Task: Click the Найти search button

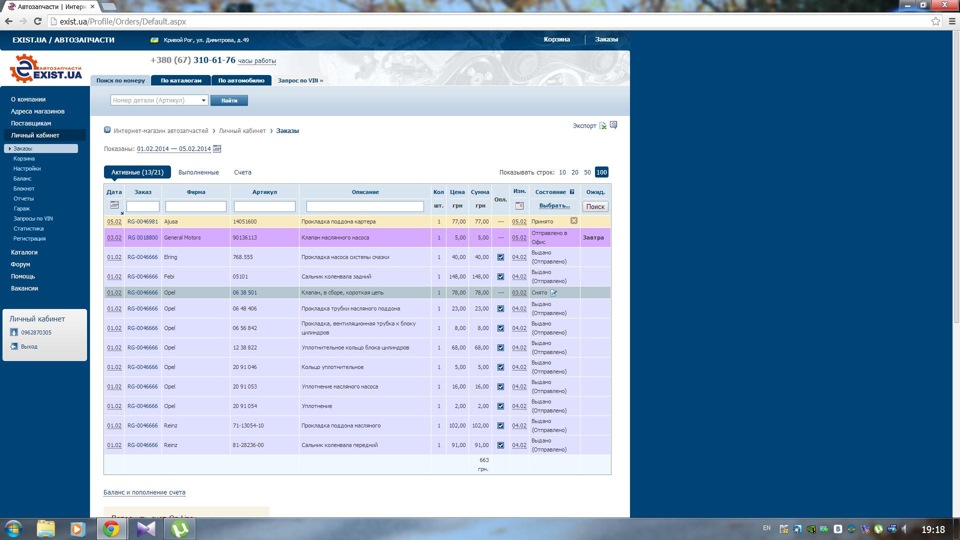Action: (x=229, y=100)
